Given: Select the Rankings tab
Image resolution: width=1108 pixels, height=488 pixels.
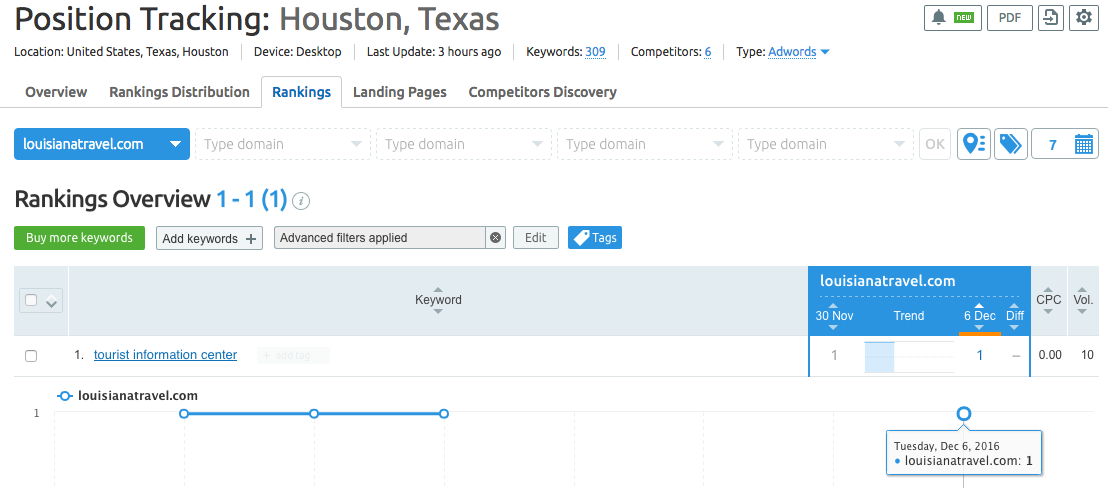Looking at the screenshot, I should (x=302, y=92).
